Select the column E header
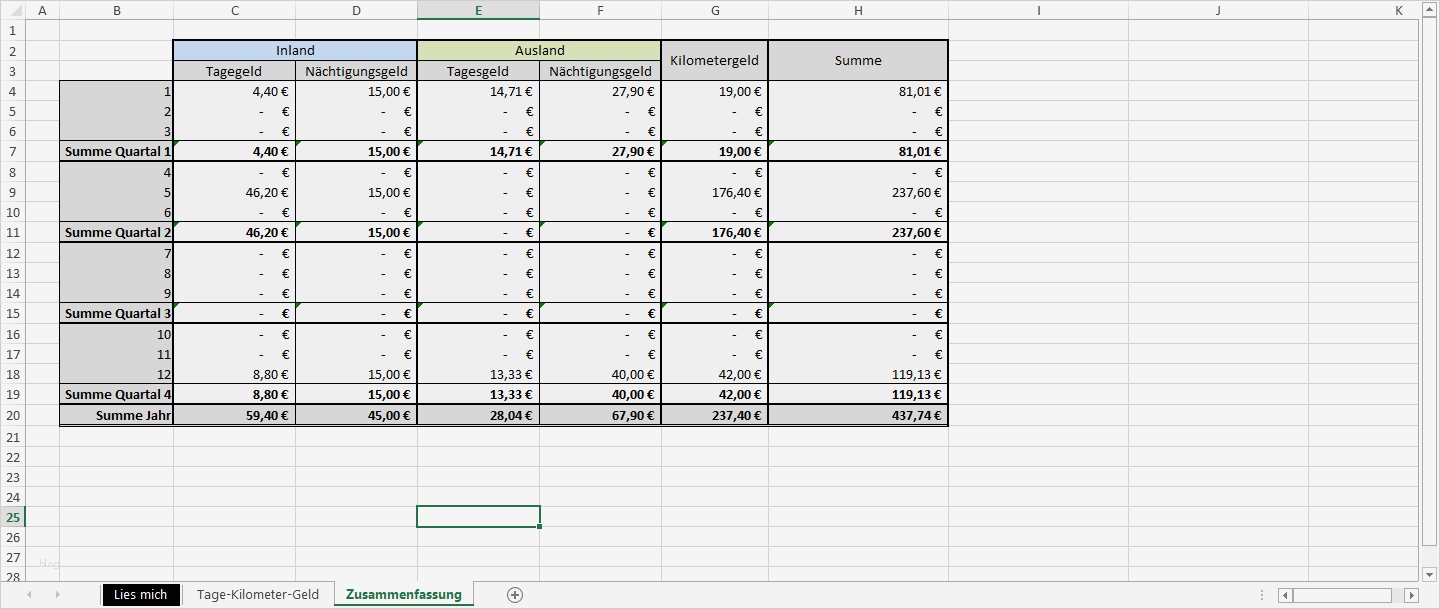 point(478,11)
